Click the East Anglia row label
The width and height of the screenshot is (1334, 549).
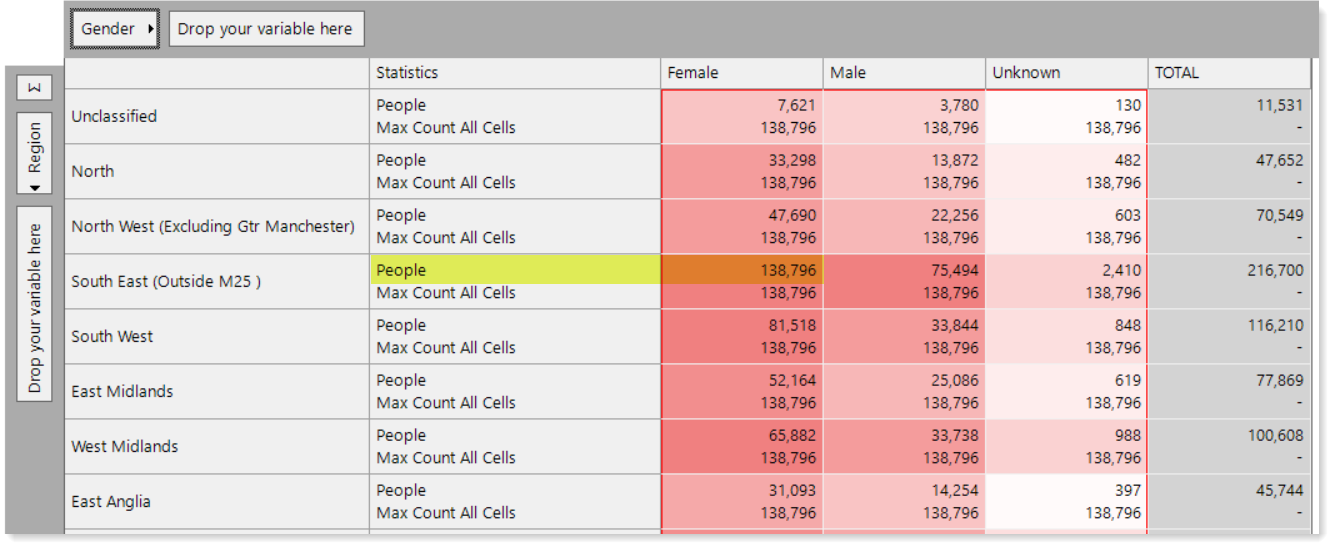(x=111, y=501)
